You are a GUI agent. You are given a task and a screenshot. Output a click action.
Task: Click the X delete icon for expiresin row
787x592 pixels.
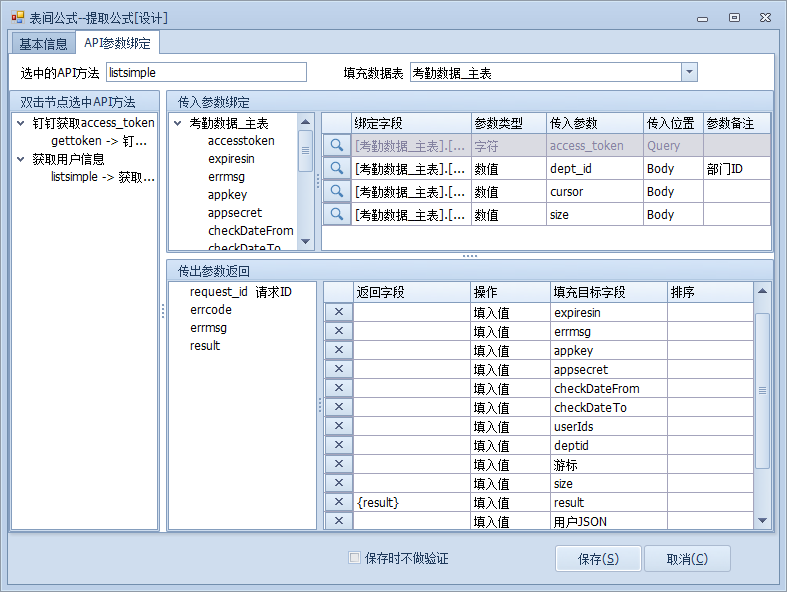coord(338,313)
